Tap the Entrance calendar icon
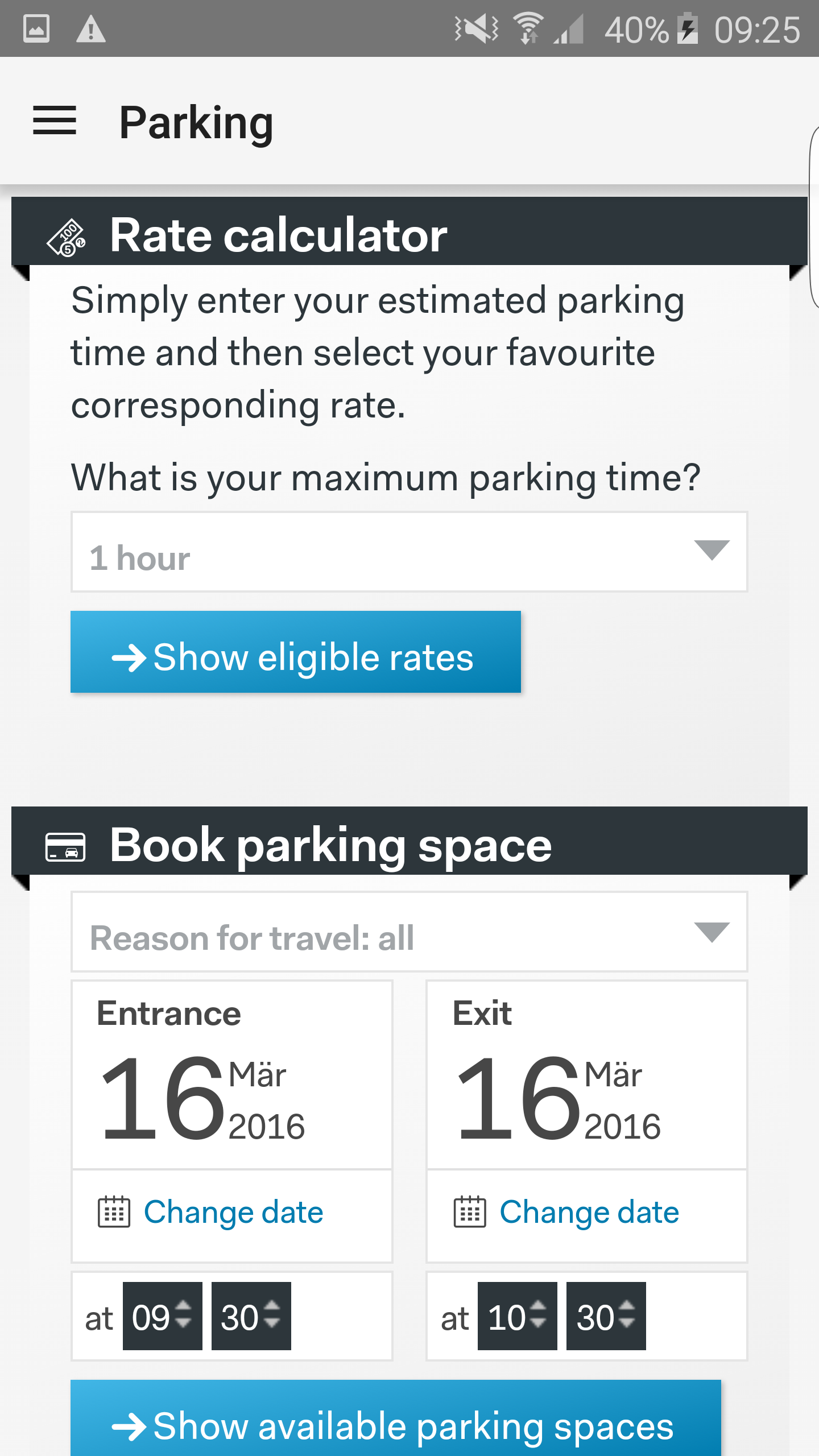This screenshot has width=819, height=1456. [x=114, y=1211]
